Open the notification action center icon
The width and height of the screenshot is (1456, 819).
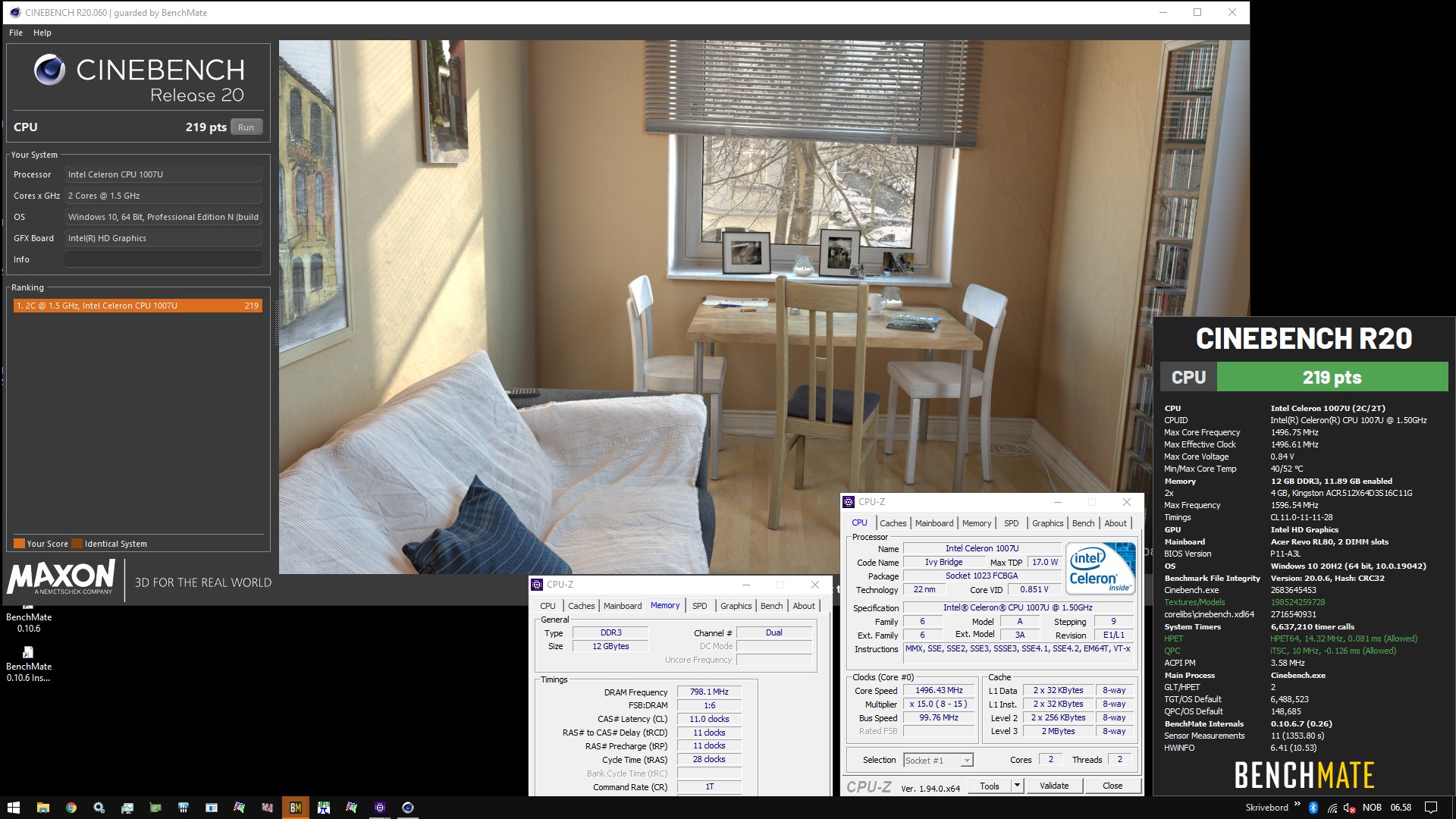(1431, 808)
